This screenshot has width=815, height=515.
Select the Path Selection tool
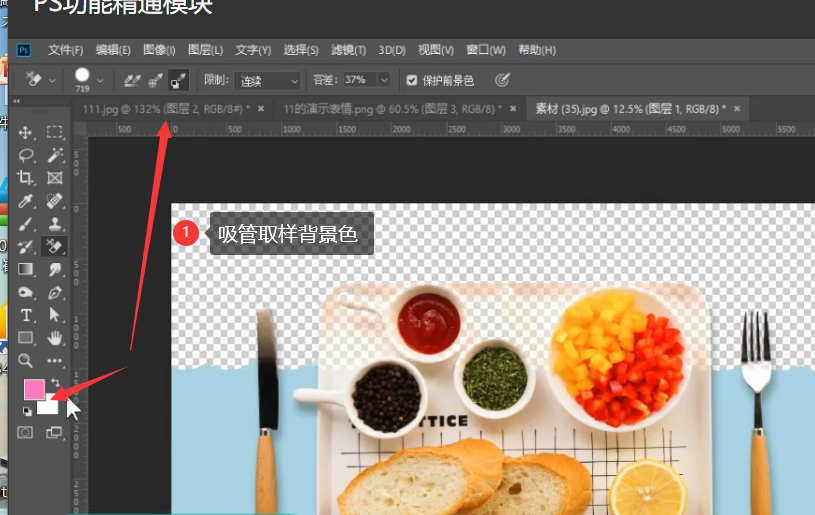pos(55,315)
